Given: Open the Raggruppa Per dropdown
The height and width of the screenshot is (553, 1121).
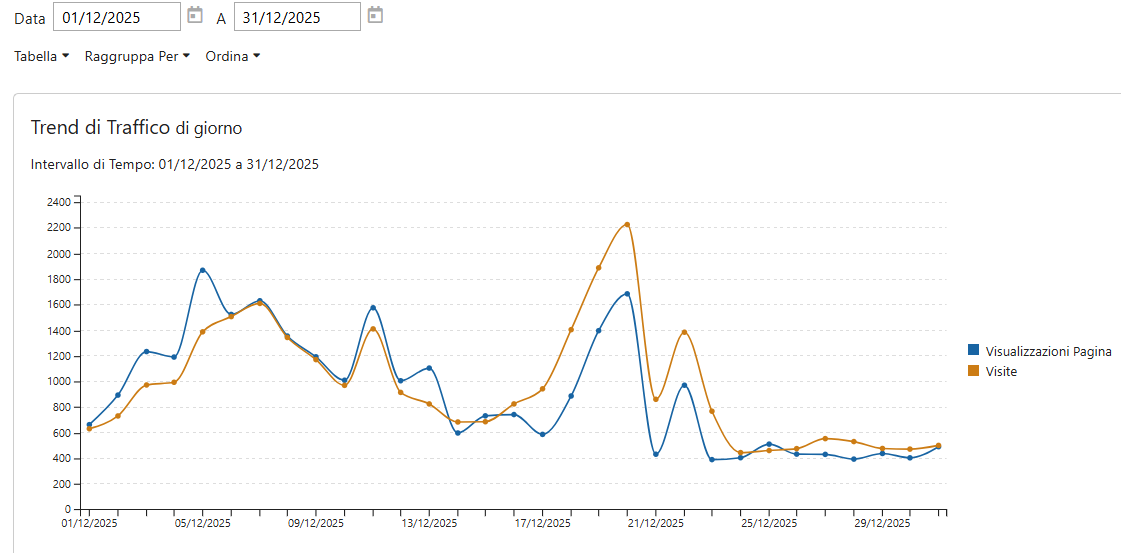Looking at the screenshot, I should [x=137, y=56].
